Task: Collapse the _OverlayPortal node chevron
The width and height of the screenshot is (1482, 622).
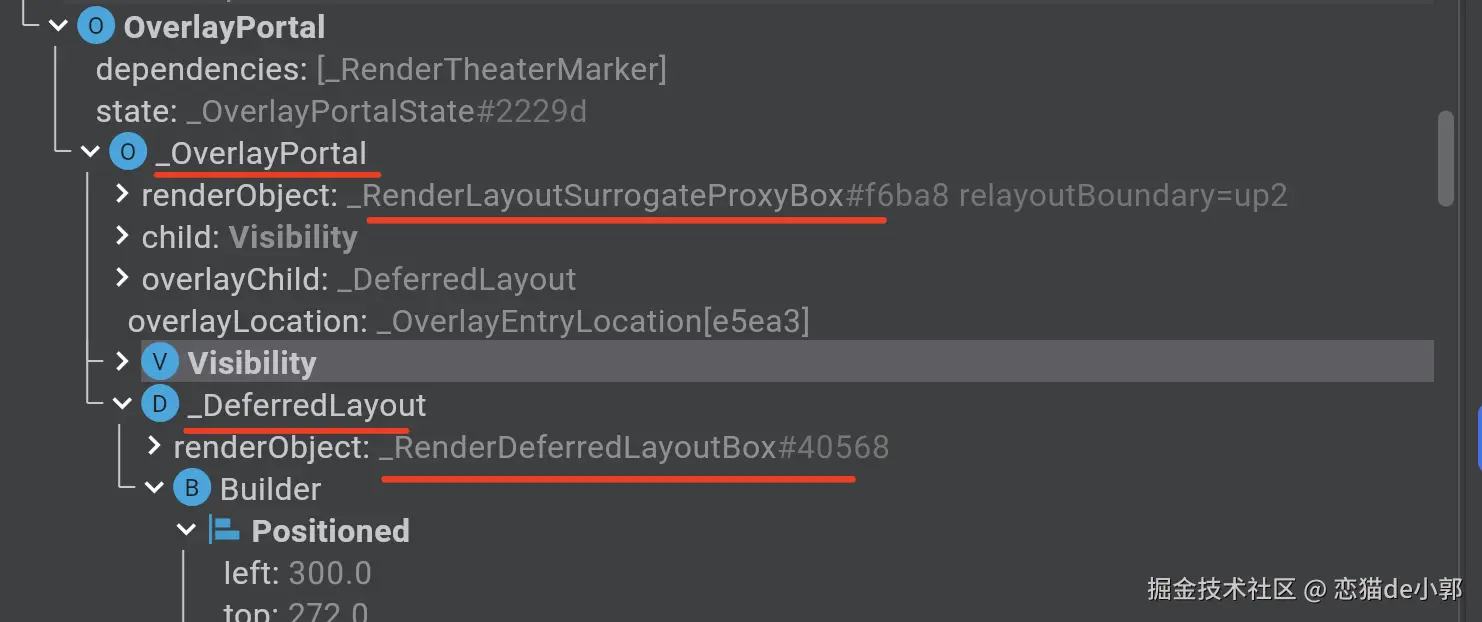Action: 90,153
